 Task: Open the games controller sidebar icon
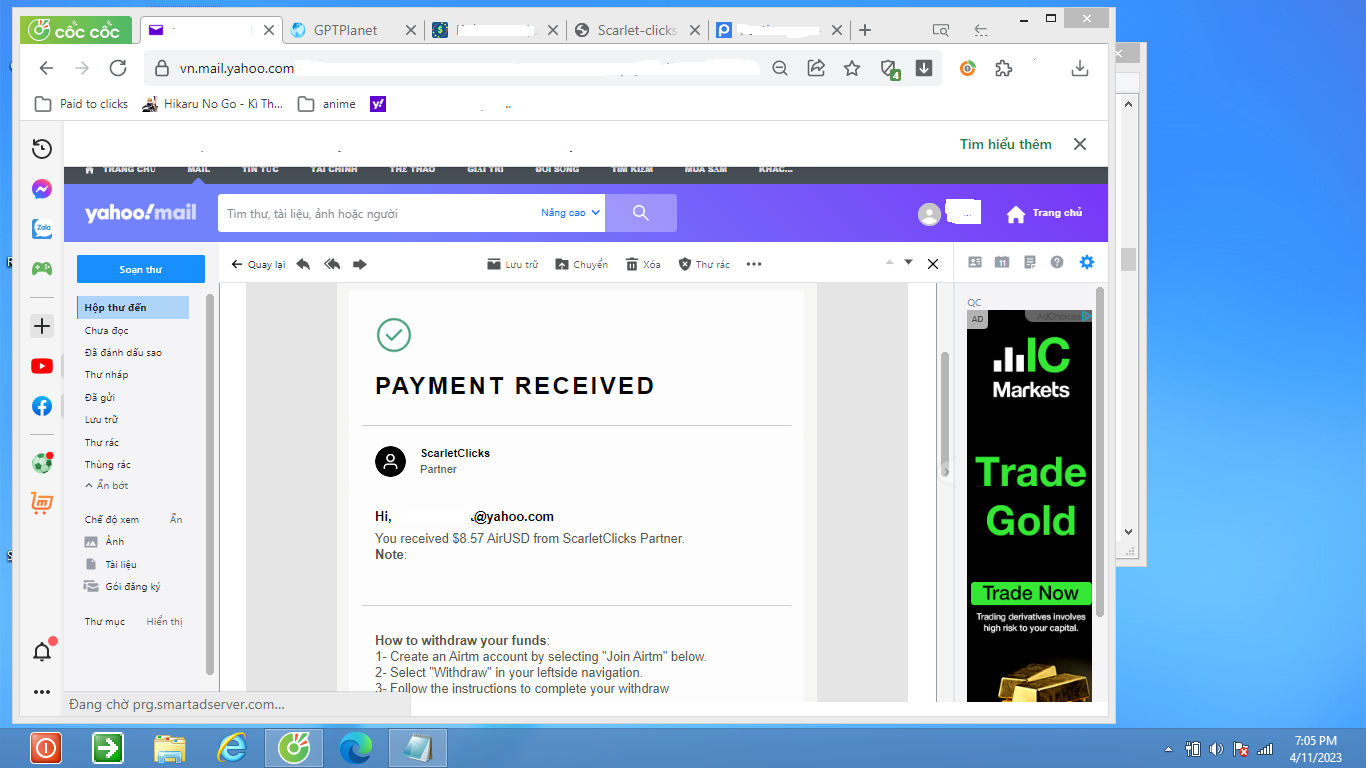pyautogui.click(x=42, y=268)
